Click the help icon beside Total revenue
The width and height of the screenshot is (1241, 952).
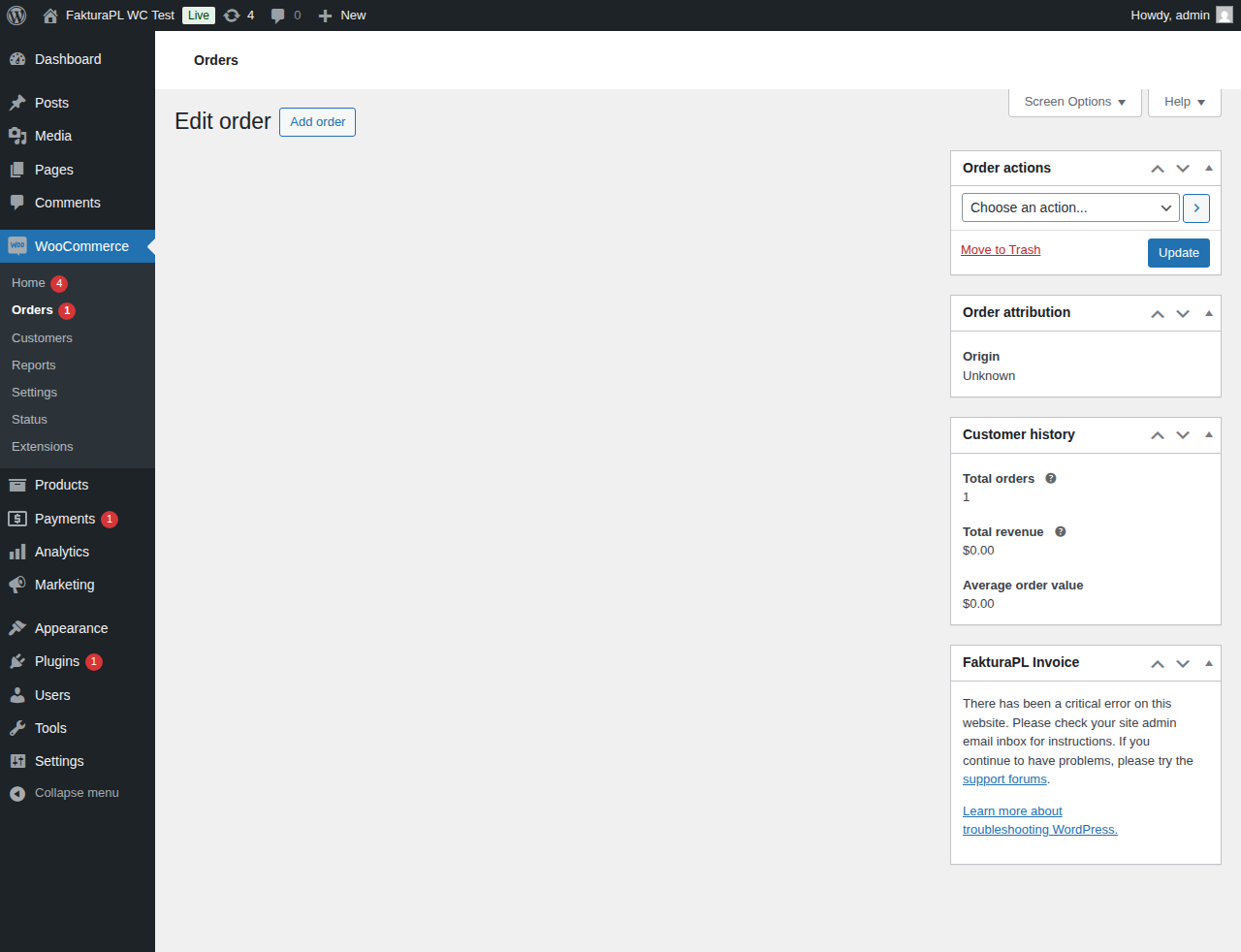[1061, 532]
